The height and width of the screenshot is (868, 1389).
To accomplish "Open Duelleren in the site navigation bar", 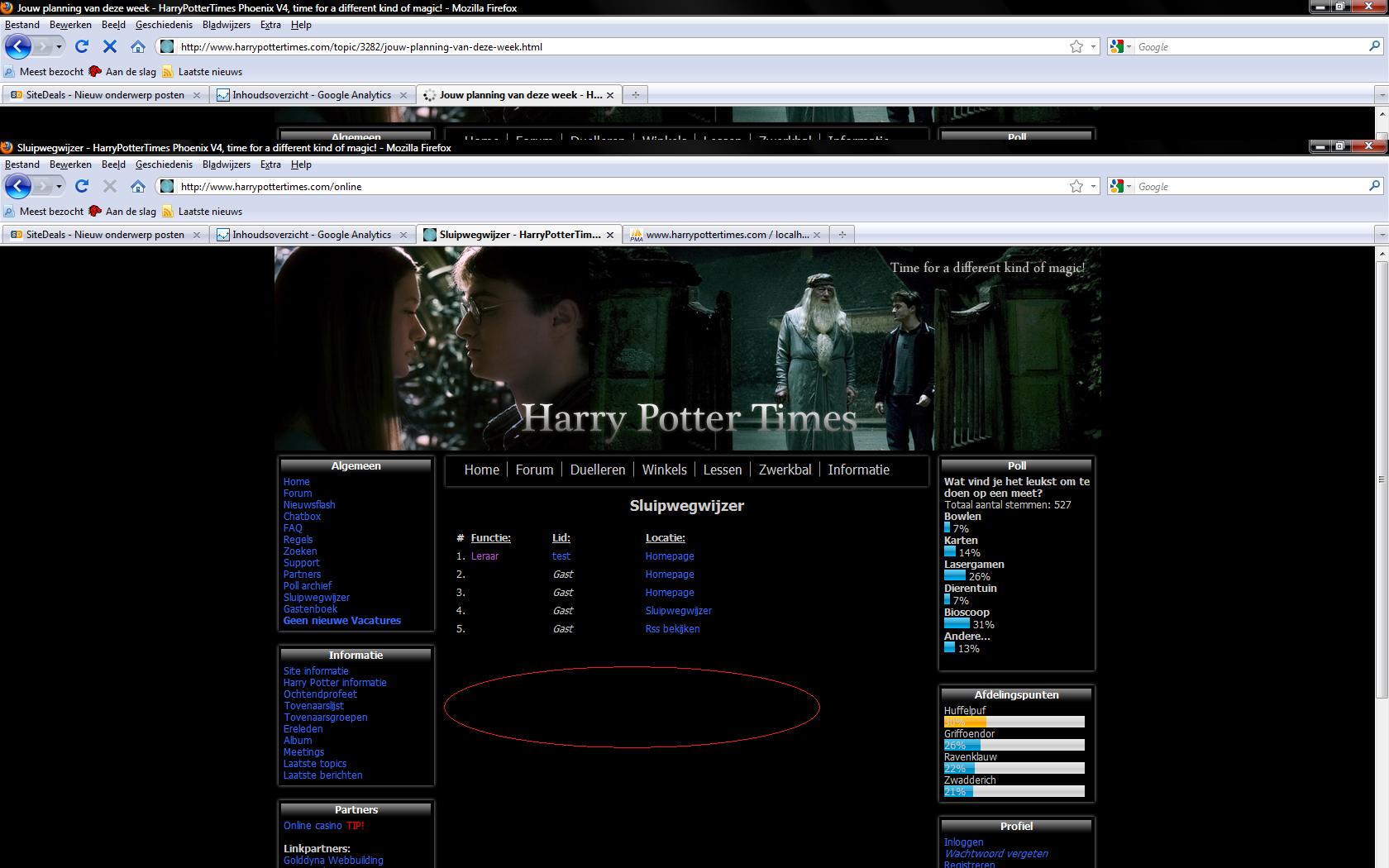I will [598, 470].
